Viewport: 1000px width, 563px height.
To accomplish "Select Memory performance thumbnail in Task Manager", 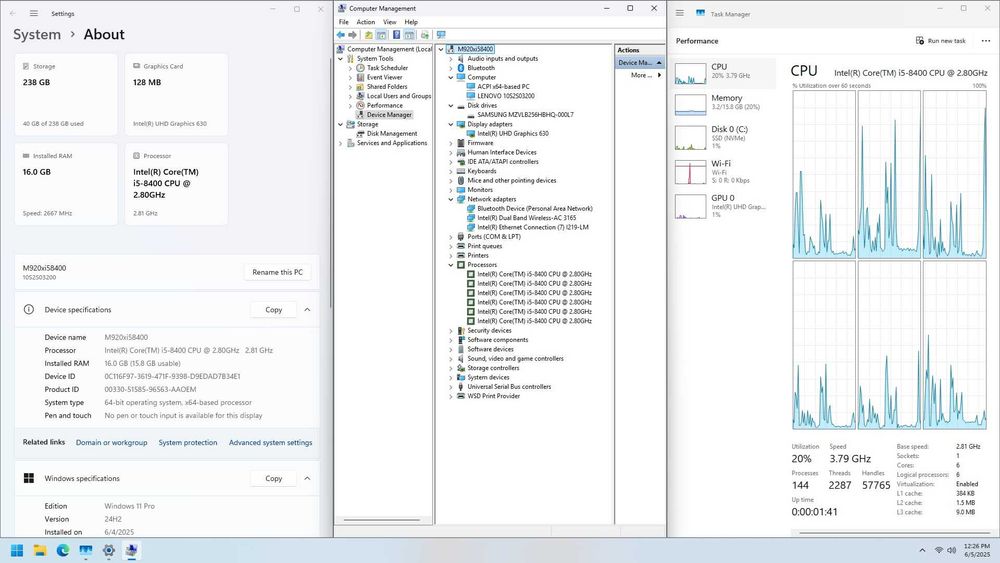I will click(x=691, y=105).
